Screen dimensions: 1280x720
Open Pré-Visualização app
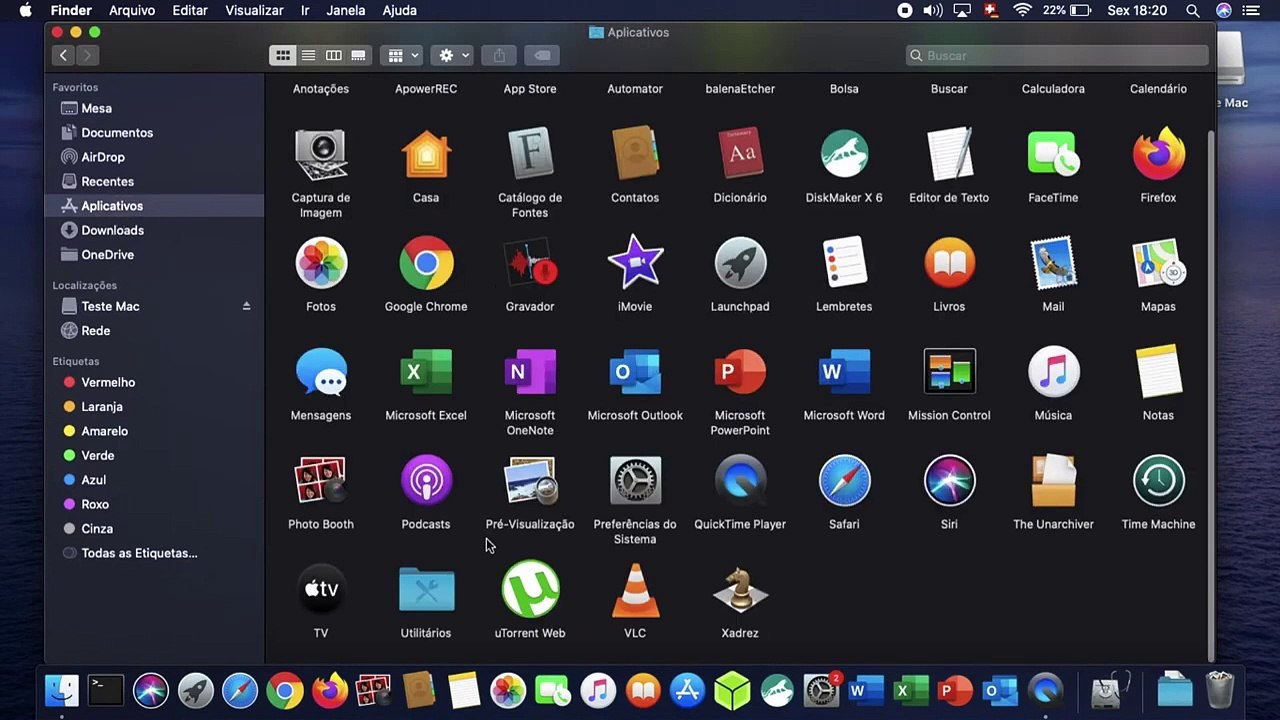[530, 482]
